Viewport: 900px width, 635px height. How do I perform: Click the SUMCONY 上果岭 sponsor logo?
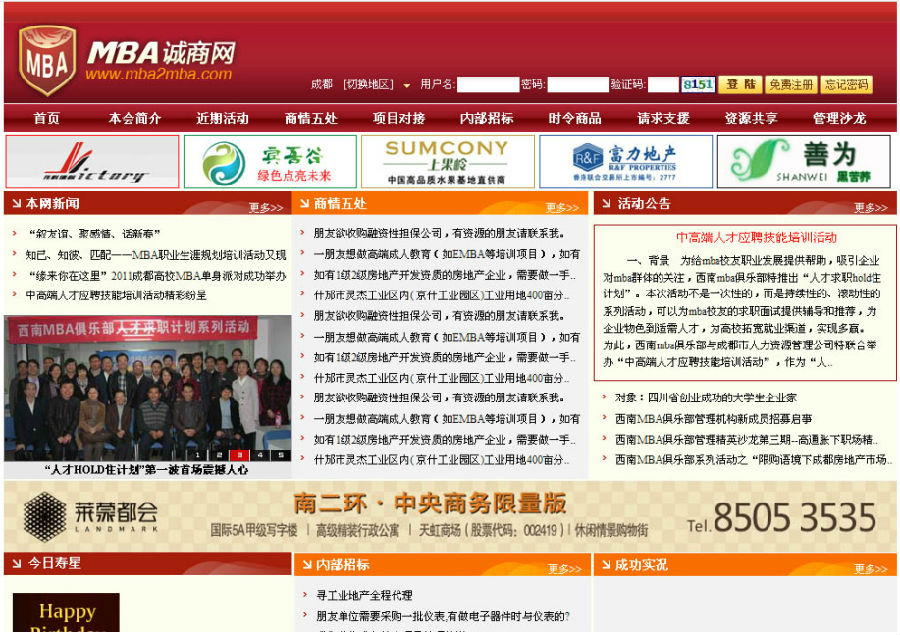pos(447,161)
